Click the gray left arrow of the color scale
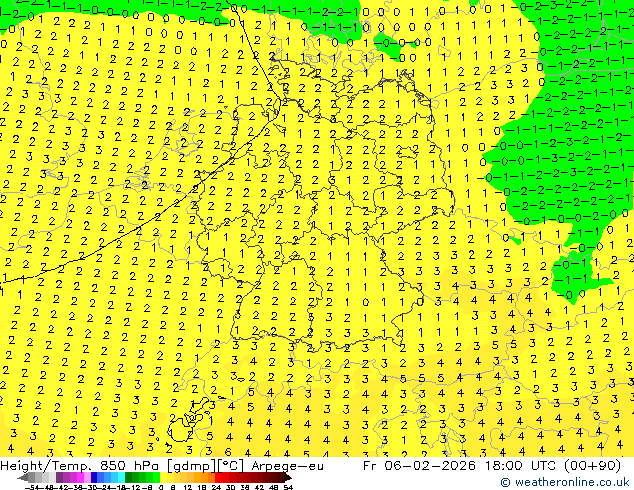Image resolution: width=634 pixels, height=490 pixels. click(x=22, y=477)
